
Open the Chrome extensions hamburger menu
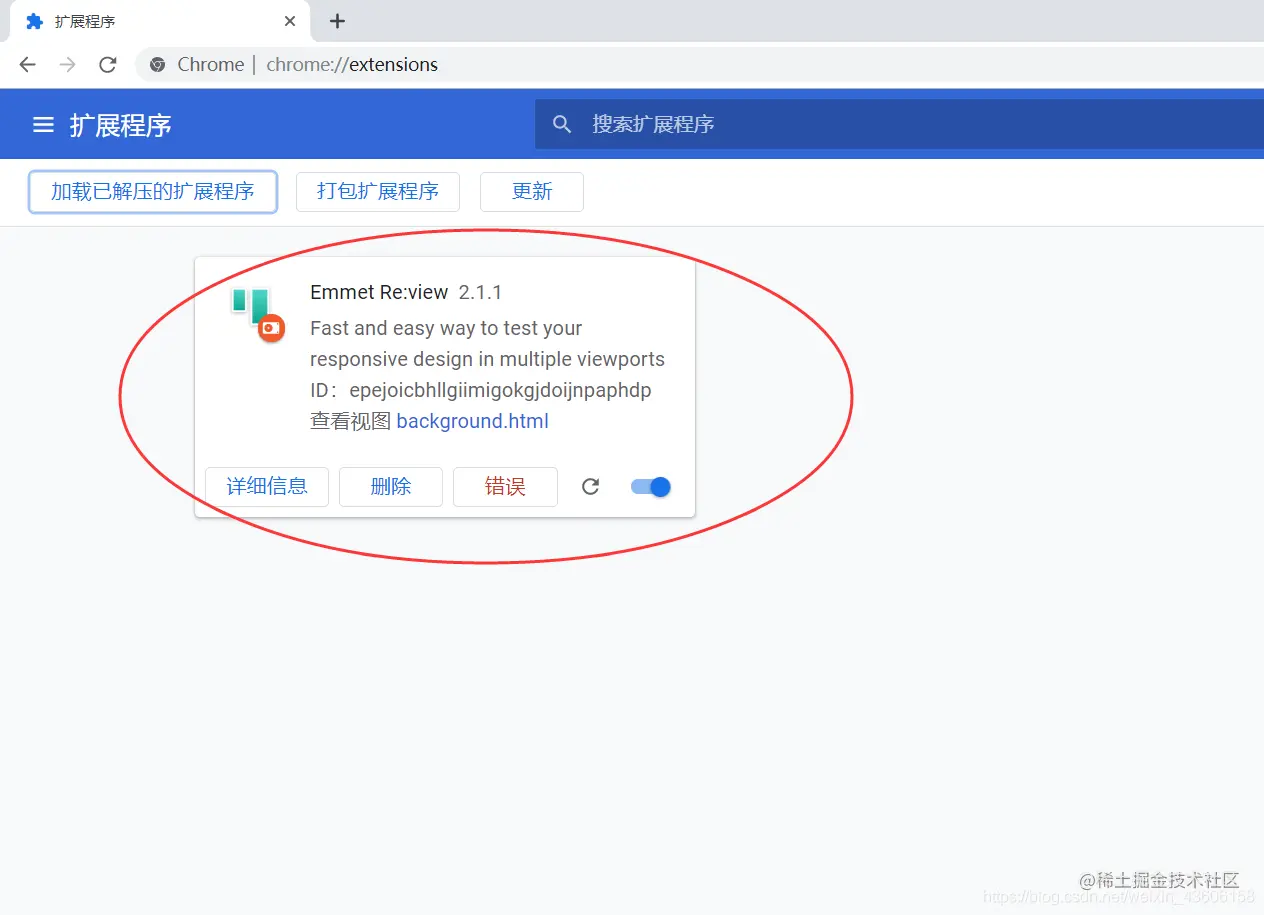(x=43, y=124)
